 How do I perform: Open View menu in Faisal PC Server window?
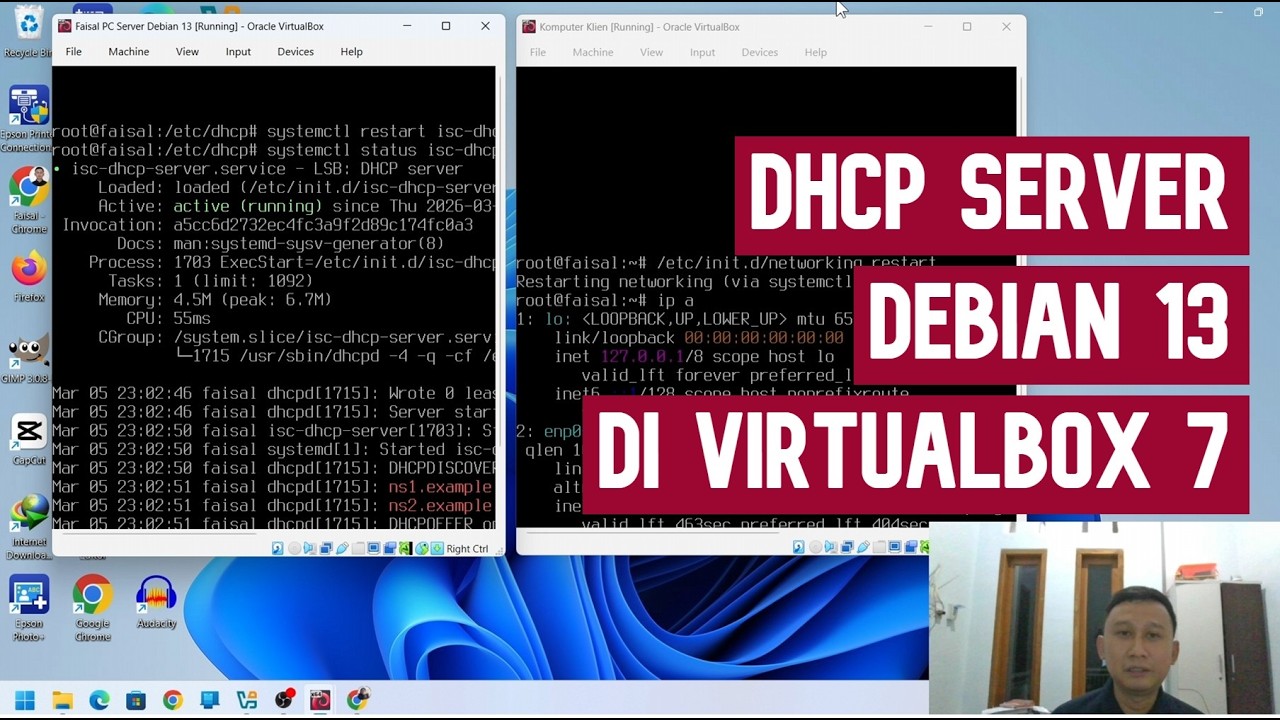pyautogui.click(x=187, y=51)
